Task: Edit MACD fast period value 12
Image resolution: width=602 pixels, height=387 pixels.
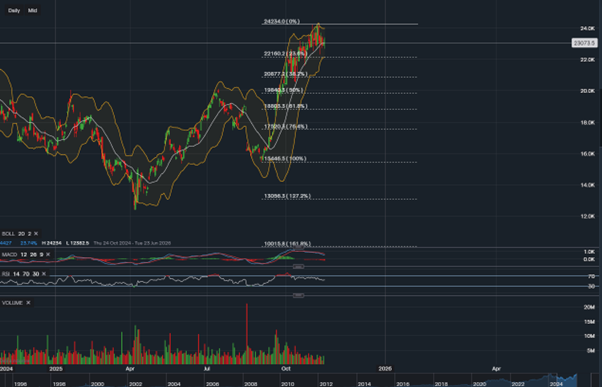Action: point(24,254)
